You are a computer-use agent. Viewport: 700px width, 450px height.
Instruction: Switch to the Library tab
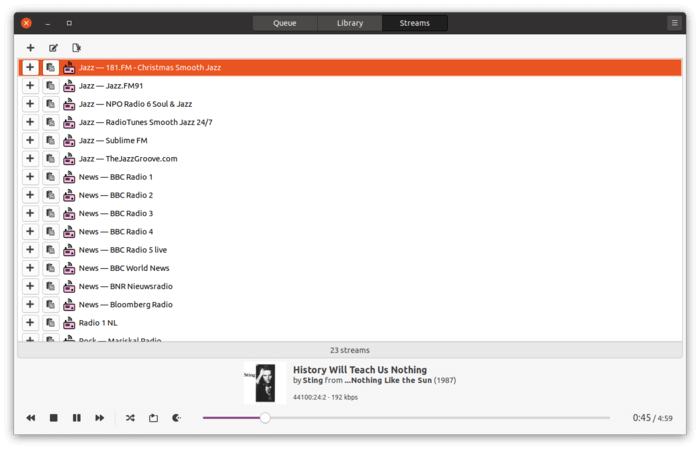[x=349, y=23]
